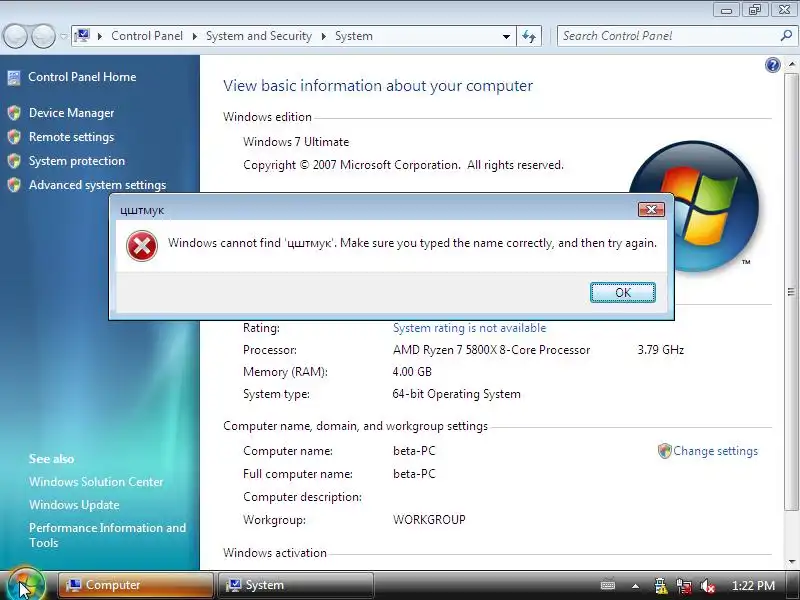The height and width of the screenshot is (600, 800).
Task: Open Remote settings
Action: coord(71,137)
